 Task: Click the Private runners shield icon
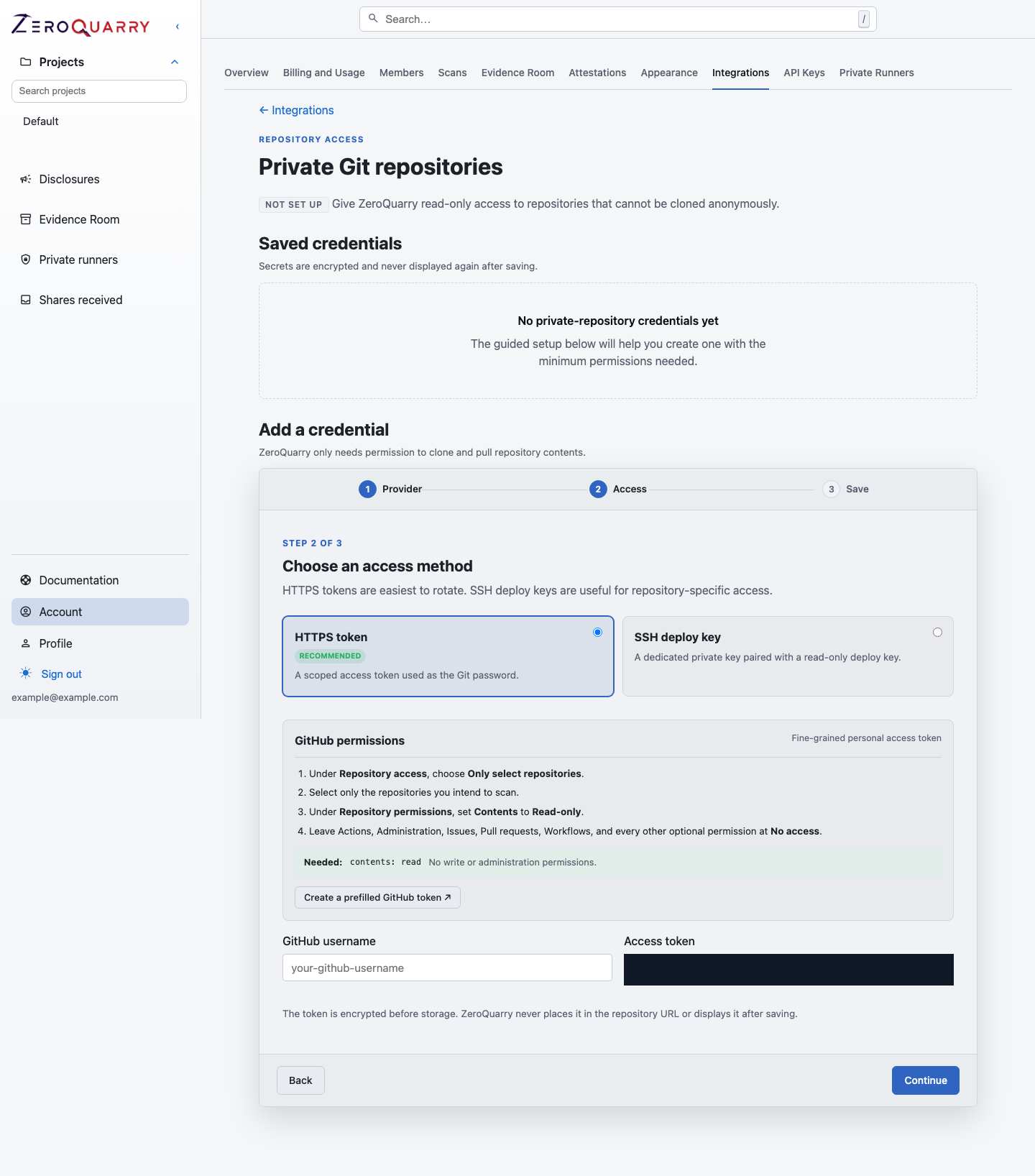pos(26,259)
